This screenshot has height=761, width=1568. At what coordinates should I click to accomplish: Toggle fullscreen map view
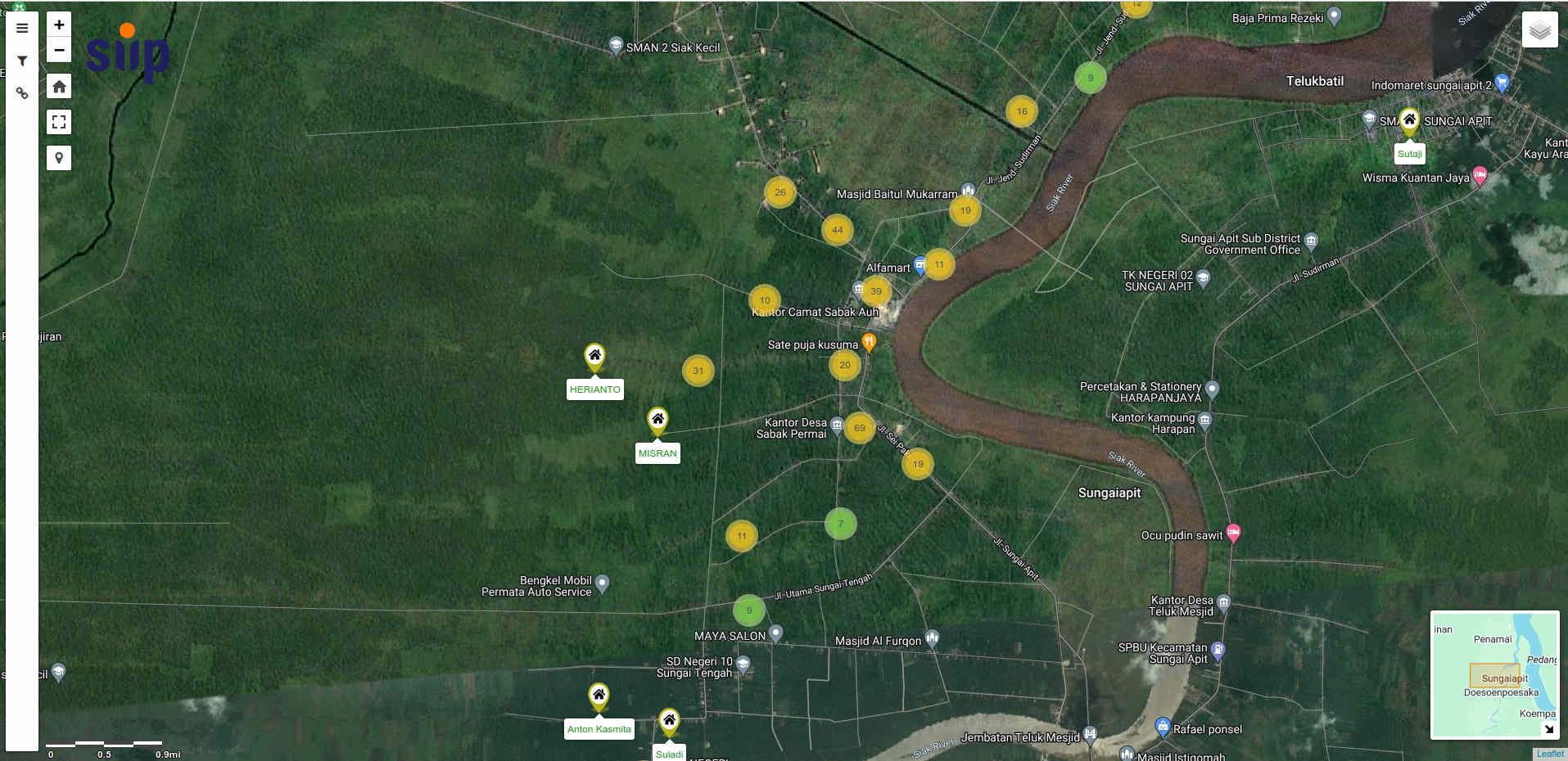(59, 122)
